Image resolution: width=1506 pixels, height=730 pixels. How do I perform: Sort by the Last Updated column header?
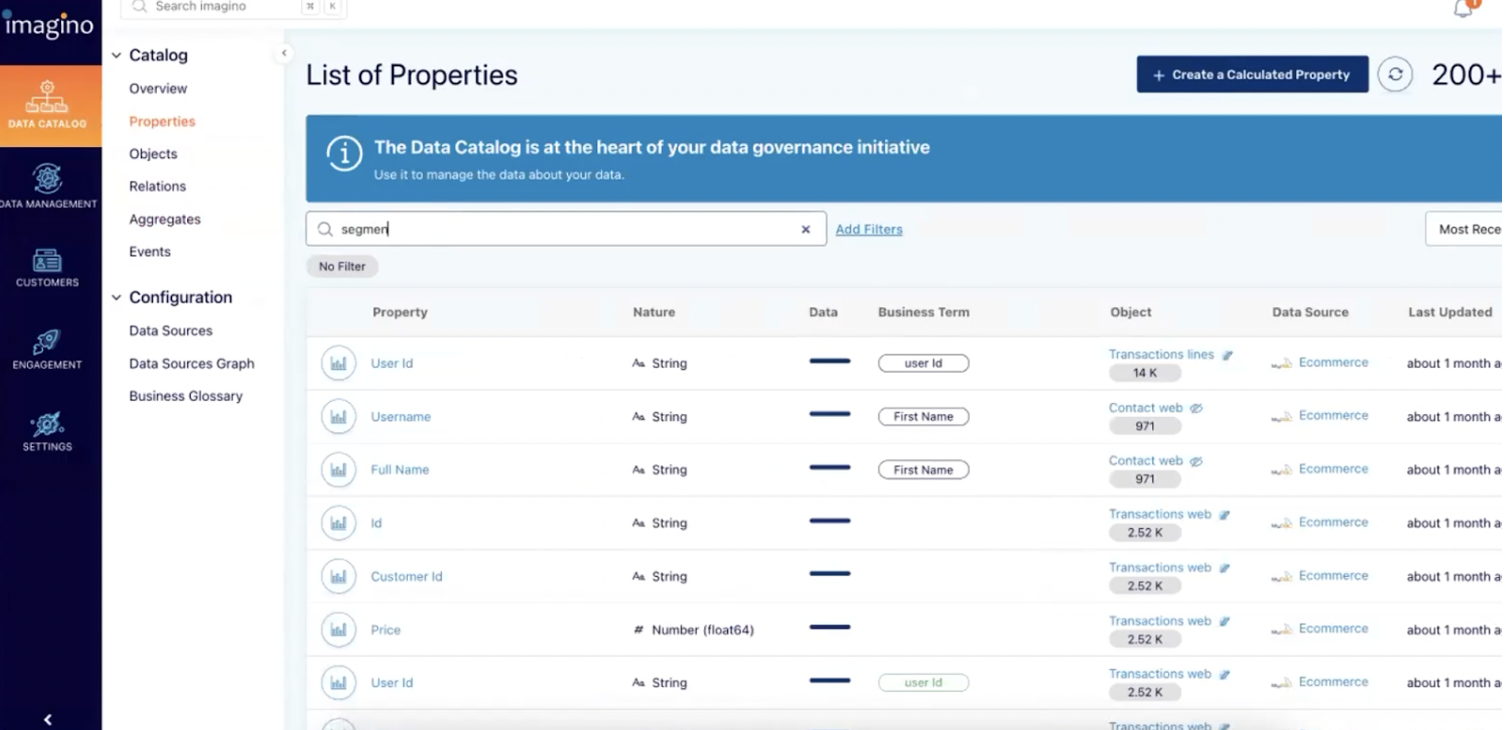(1450, 312)
